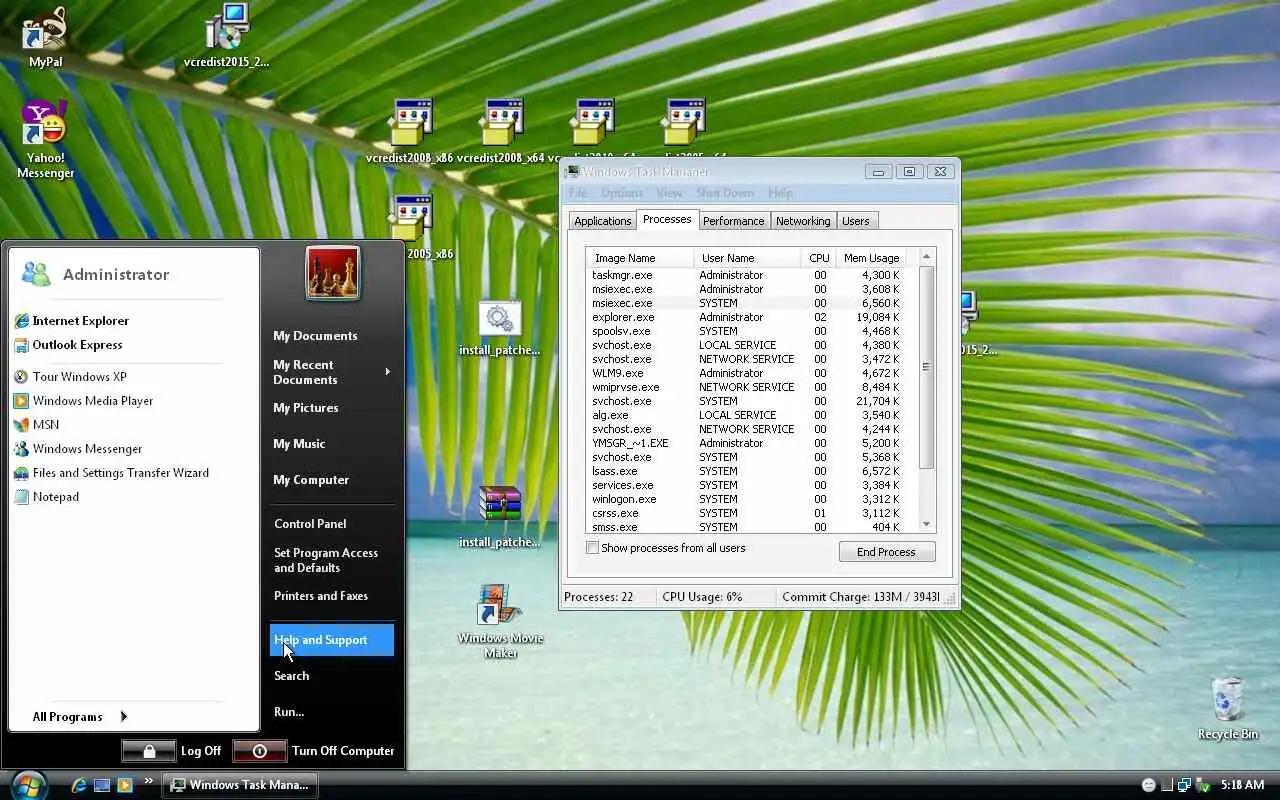Select the Windows Movie Maker shortcut
This screenshot has width=1280, height=800.
click(x=500, y=621)
